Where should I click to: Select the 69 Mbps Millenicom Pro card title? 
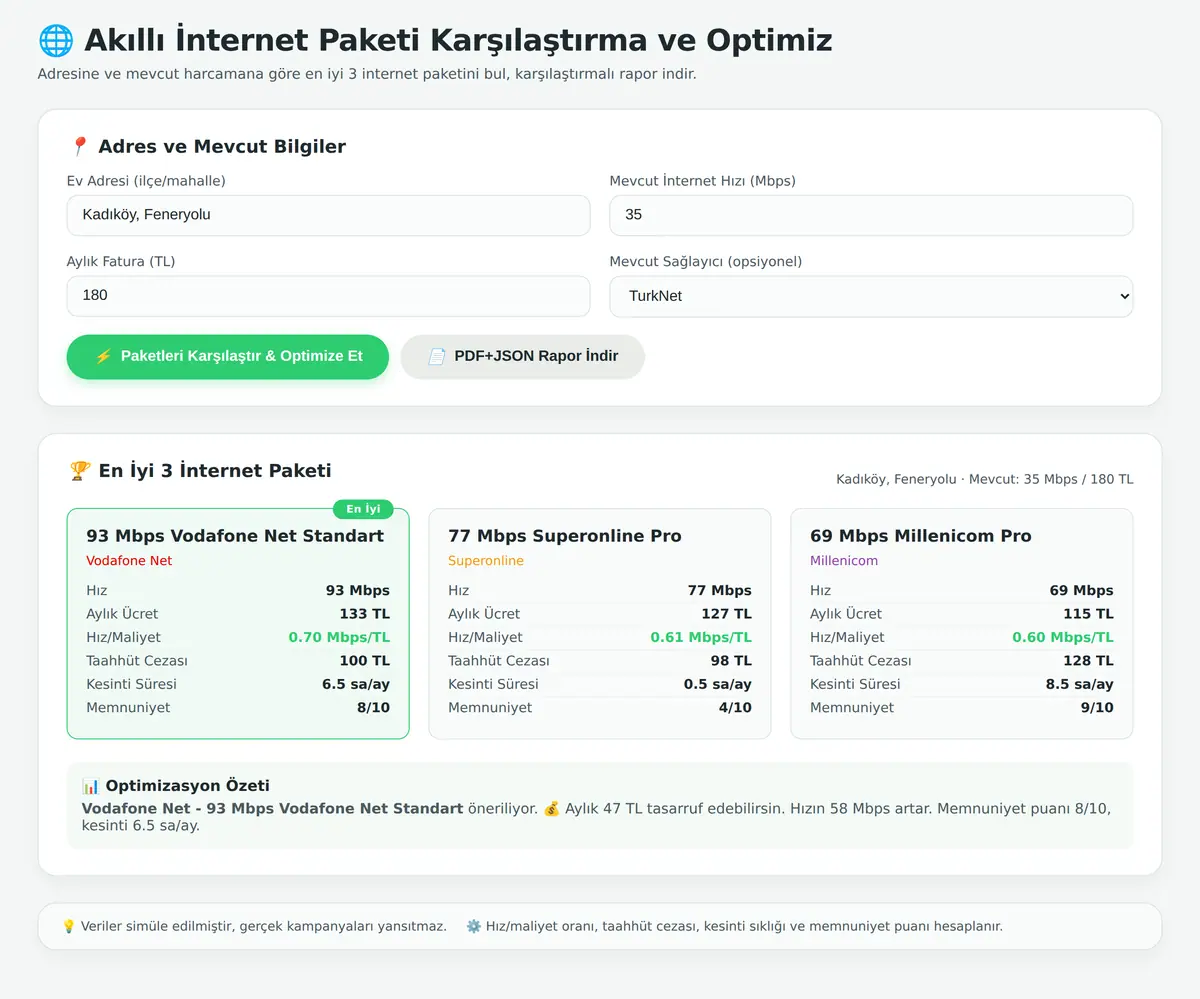[x=920, y=536]
